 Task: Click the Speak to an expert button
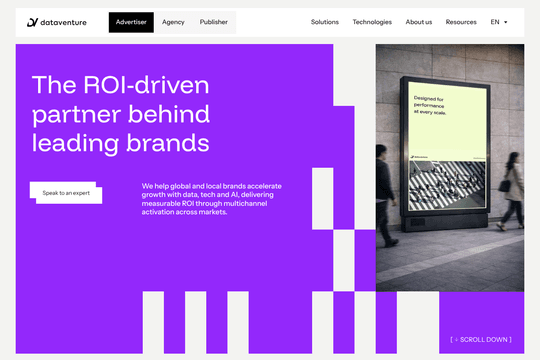coord(66,193)
